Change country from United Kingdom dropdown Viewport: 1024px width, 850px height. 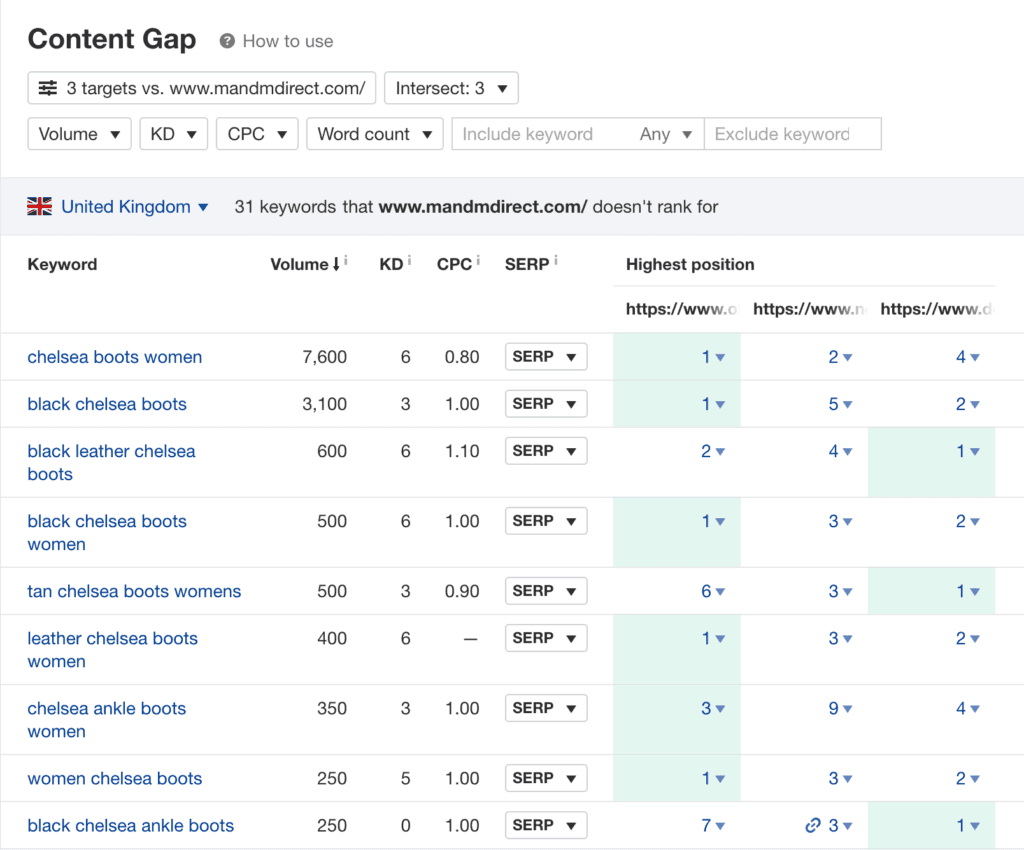135,206
